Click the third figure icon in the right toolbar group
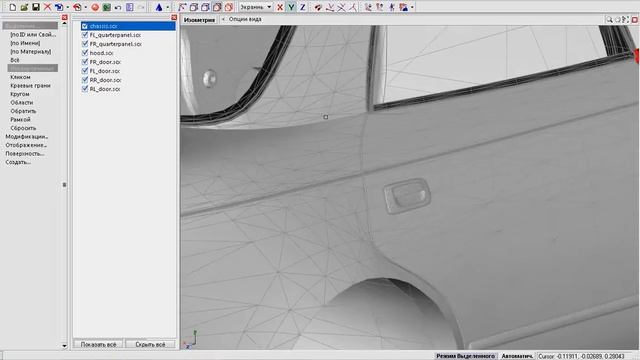This screenshot has height=360, width=640. pos(391,7)
